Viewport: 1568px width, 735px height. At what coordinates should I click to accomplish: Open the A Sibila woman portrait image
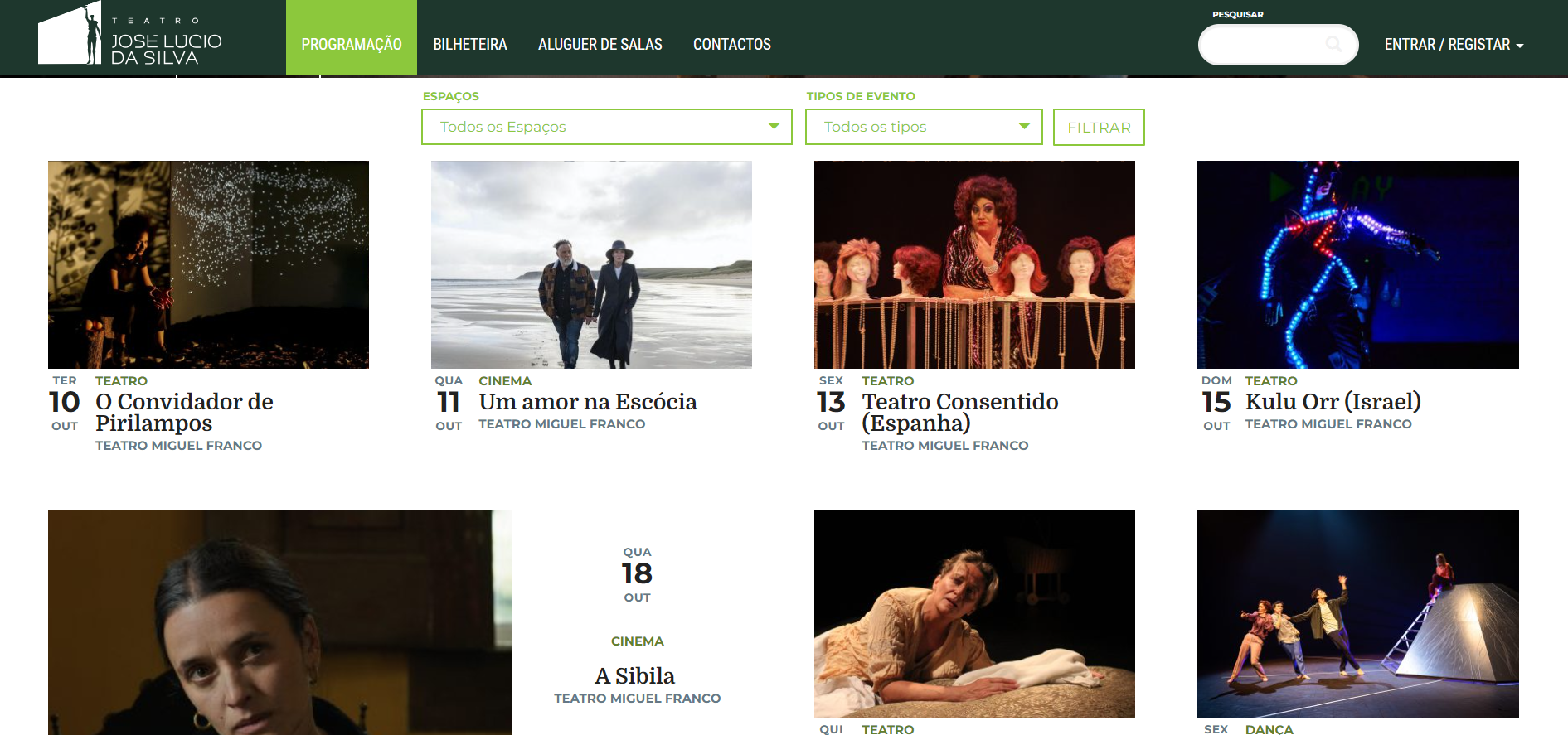pyautogui.click(x=280, y=622)
